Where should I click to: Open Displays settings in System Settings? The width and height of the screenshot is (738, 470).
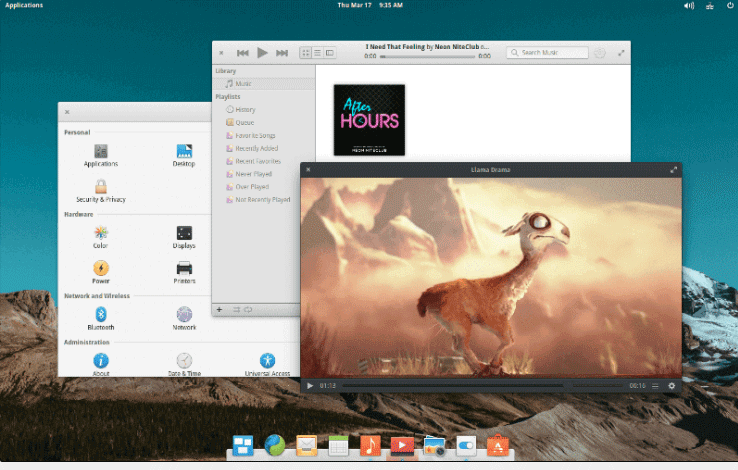click(x=184, y=237)
